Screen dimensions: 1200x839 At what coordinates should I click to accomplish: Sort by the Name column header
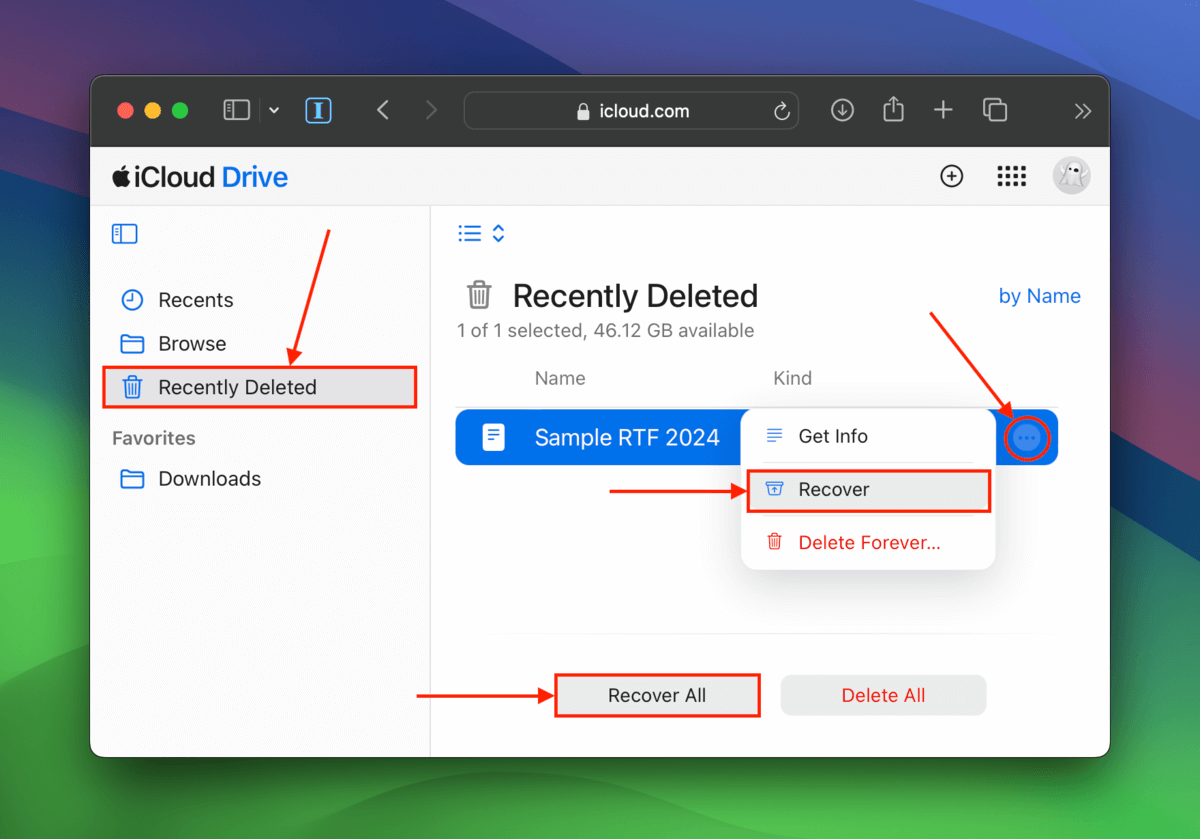(560, 378)
